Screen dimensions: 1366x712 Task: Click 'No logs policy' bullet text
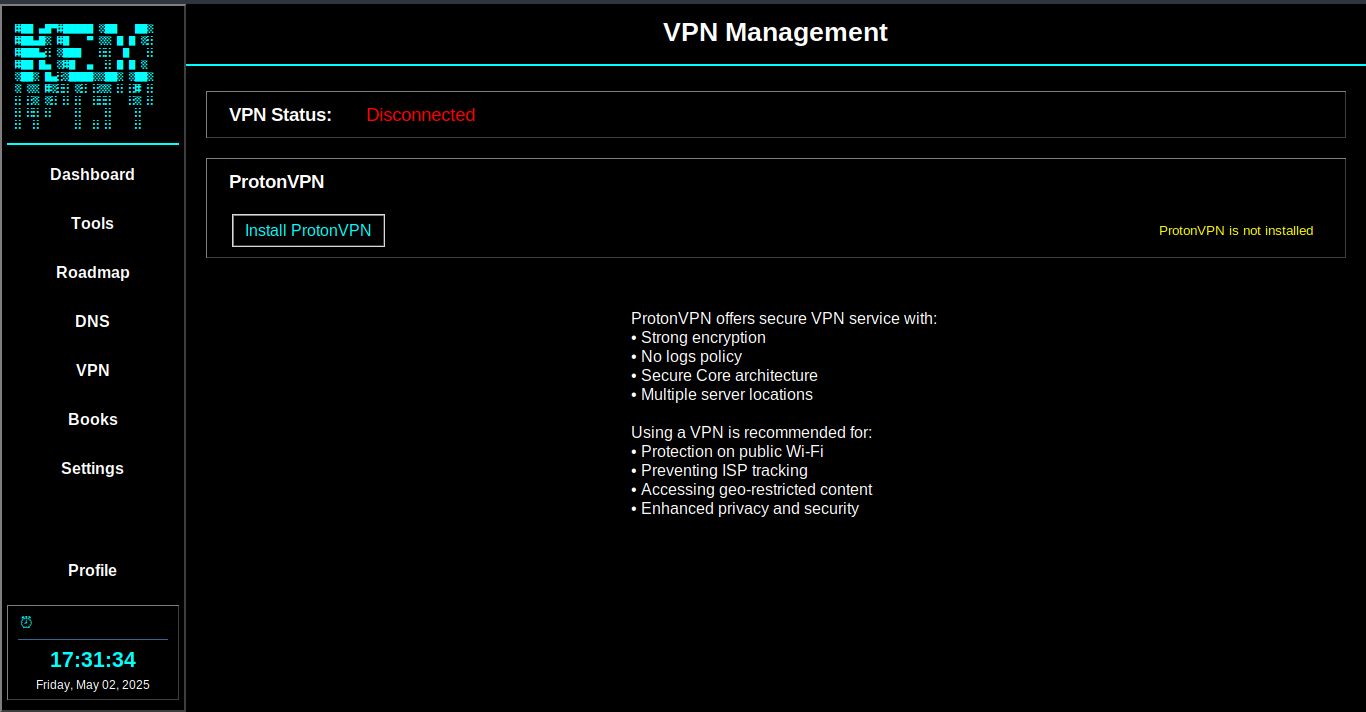[691, 357]
